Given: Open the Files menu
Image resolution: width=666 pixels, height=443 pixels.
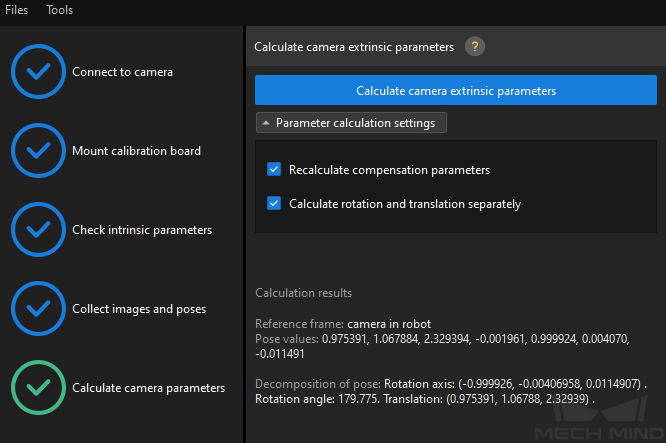Looking at the screenshot, I should [x=17, y=10].
